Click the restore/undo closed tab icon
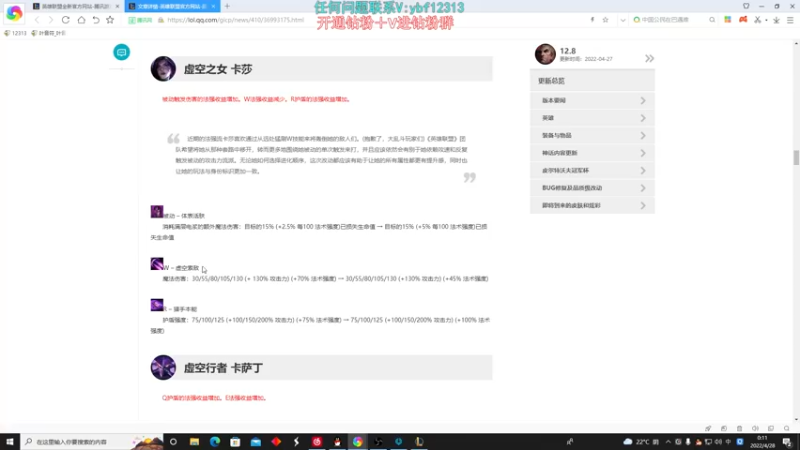 96,20
